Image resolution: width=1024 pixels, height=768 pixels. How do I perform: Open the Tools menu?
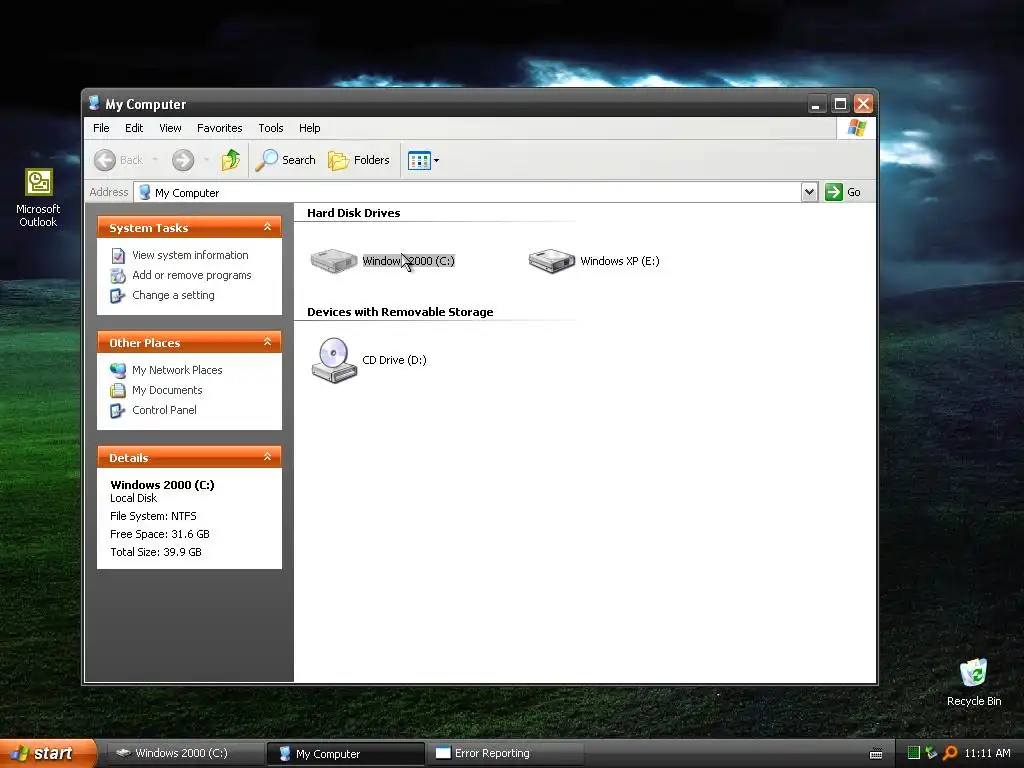pyautogui.click(x=270, y=128)
